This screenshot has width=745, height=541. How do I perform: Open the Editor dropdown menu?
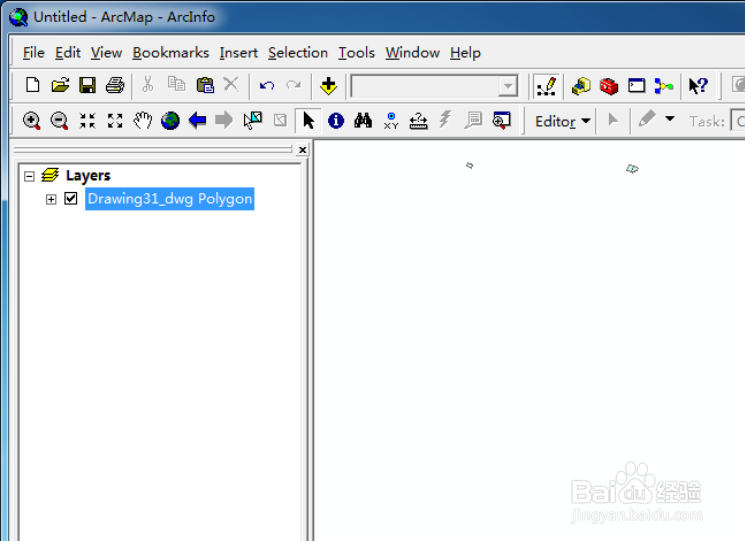pyautogui.click(x=563, y=122)
